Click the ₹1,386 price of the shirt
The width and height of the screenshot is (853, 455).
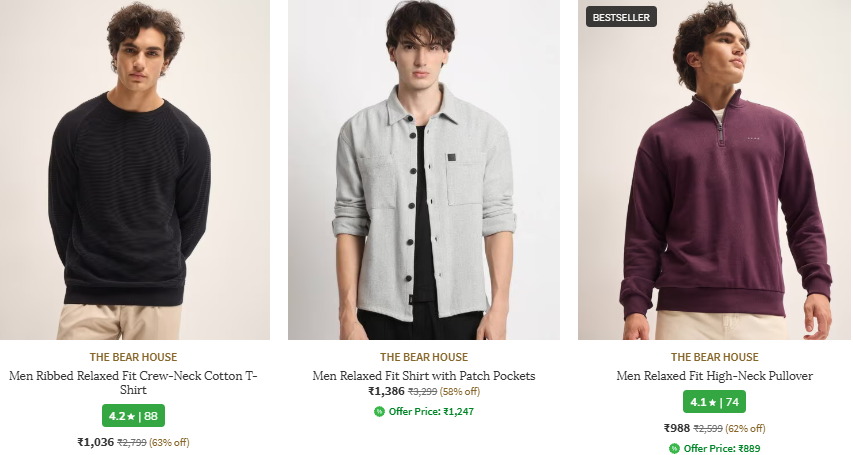click(386, 392)
